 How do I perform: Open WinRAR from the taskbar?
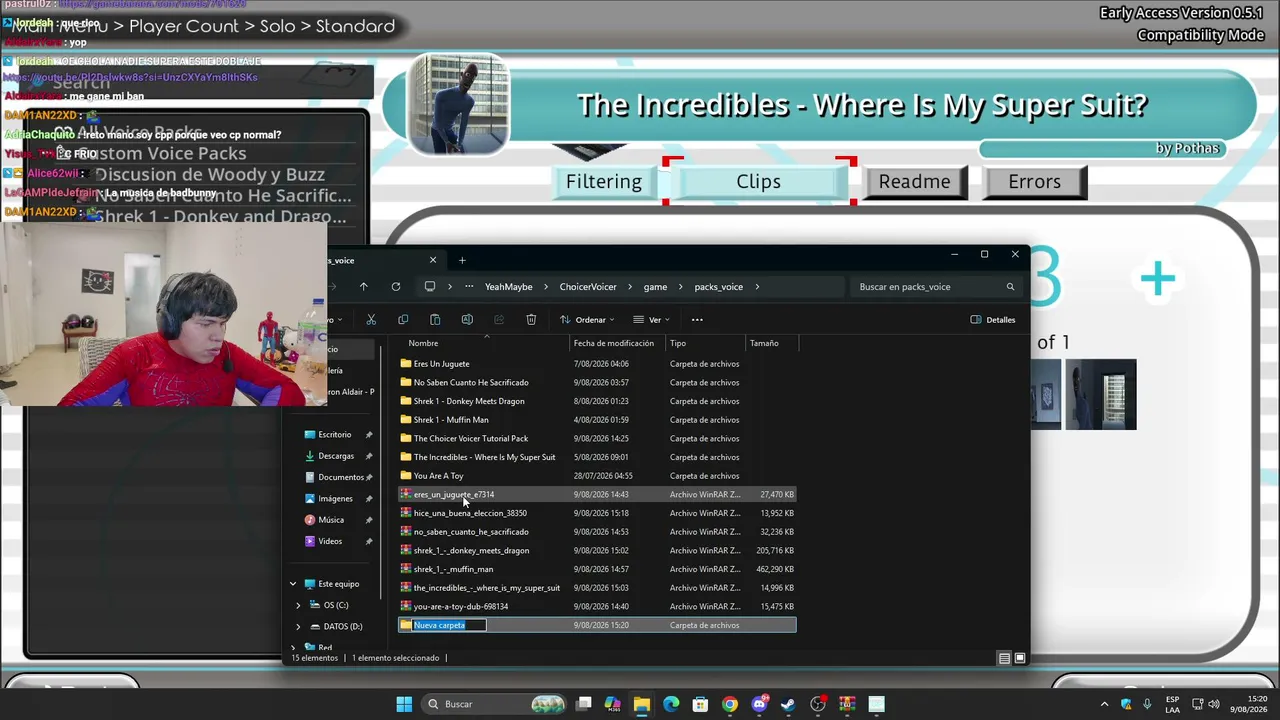coord(847,704)
